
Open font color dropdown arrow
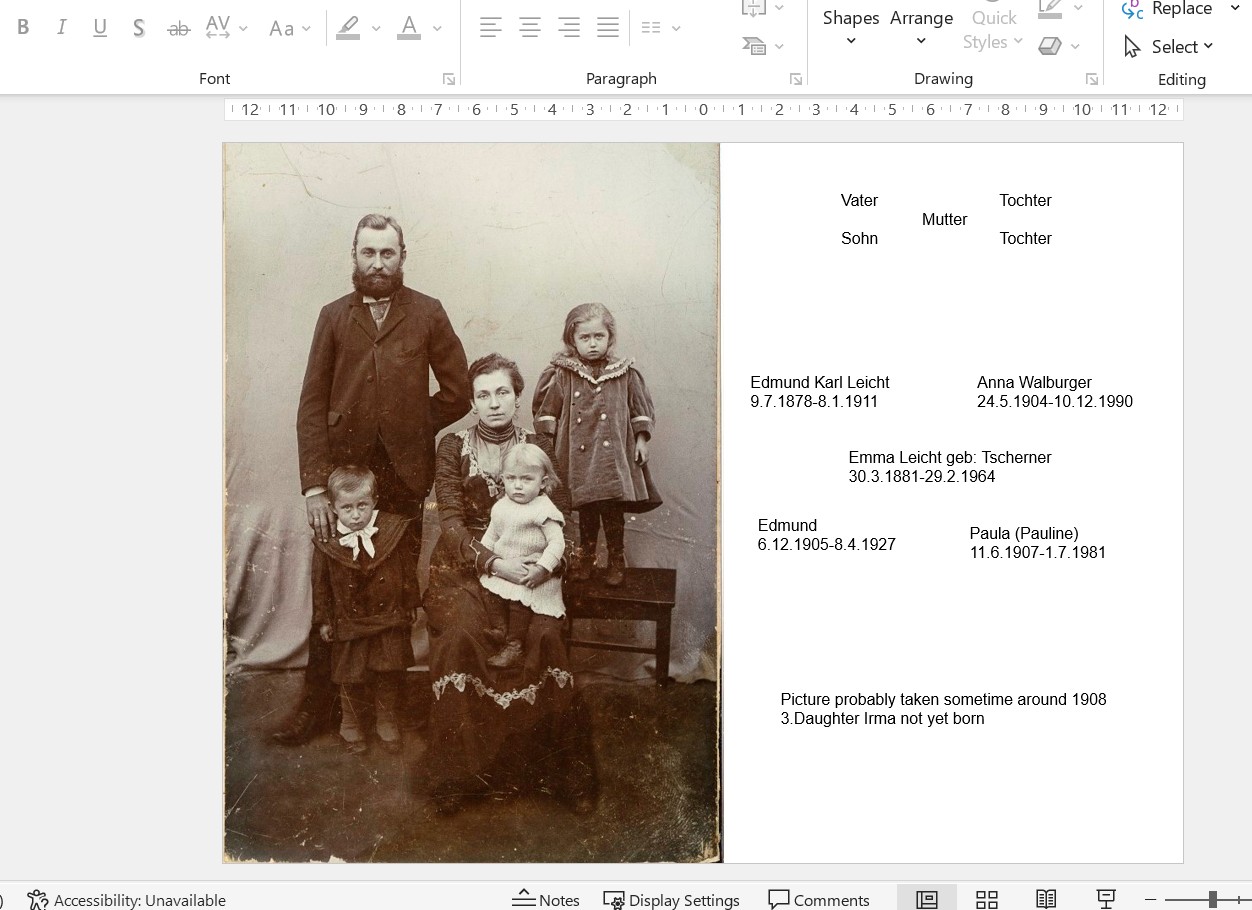[437, 29]
